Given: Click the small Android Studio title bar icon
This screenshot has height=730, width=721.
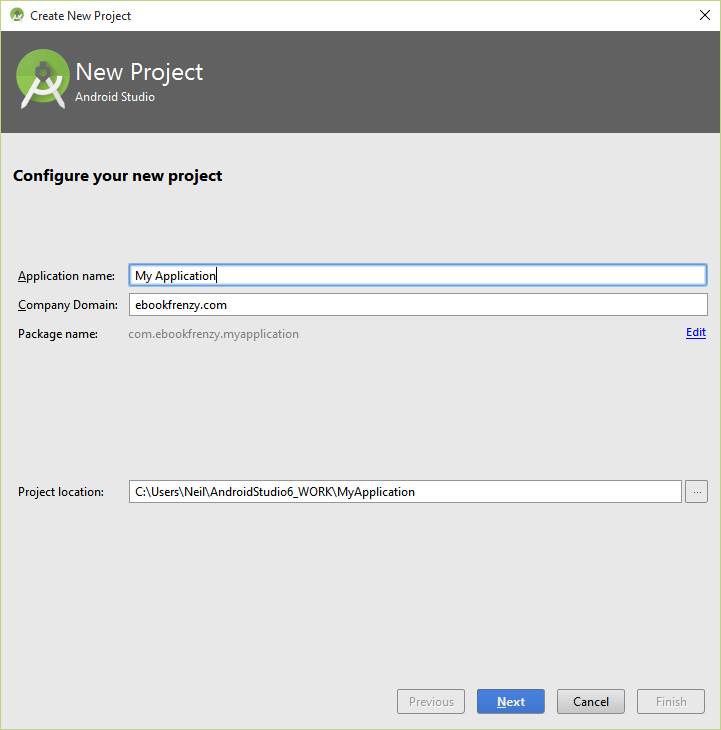Looking at the screenshot, I should (x=17, y=15).
